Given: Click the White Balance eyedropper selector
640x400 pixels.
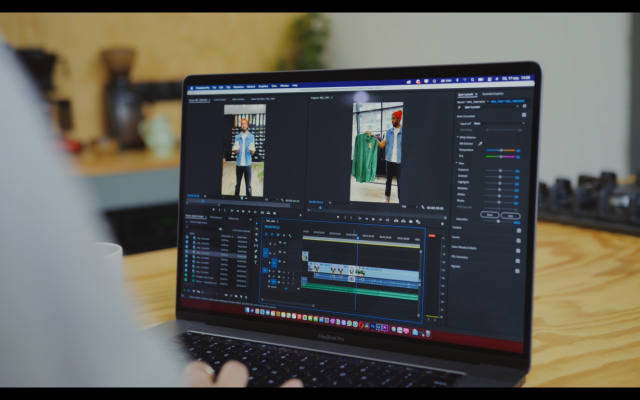Looking at the screenshot, I should coord(480,144).
